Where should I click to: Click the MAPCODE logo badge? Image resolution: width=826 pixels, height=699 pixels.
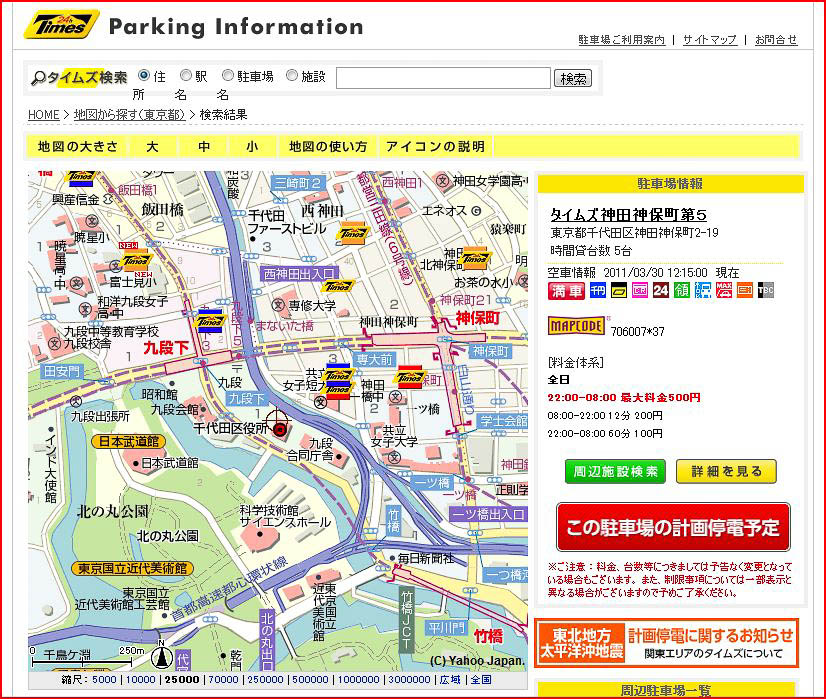click(x=576, y=325)
